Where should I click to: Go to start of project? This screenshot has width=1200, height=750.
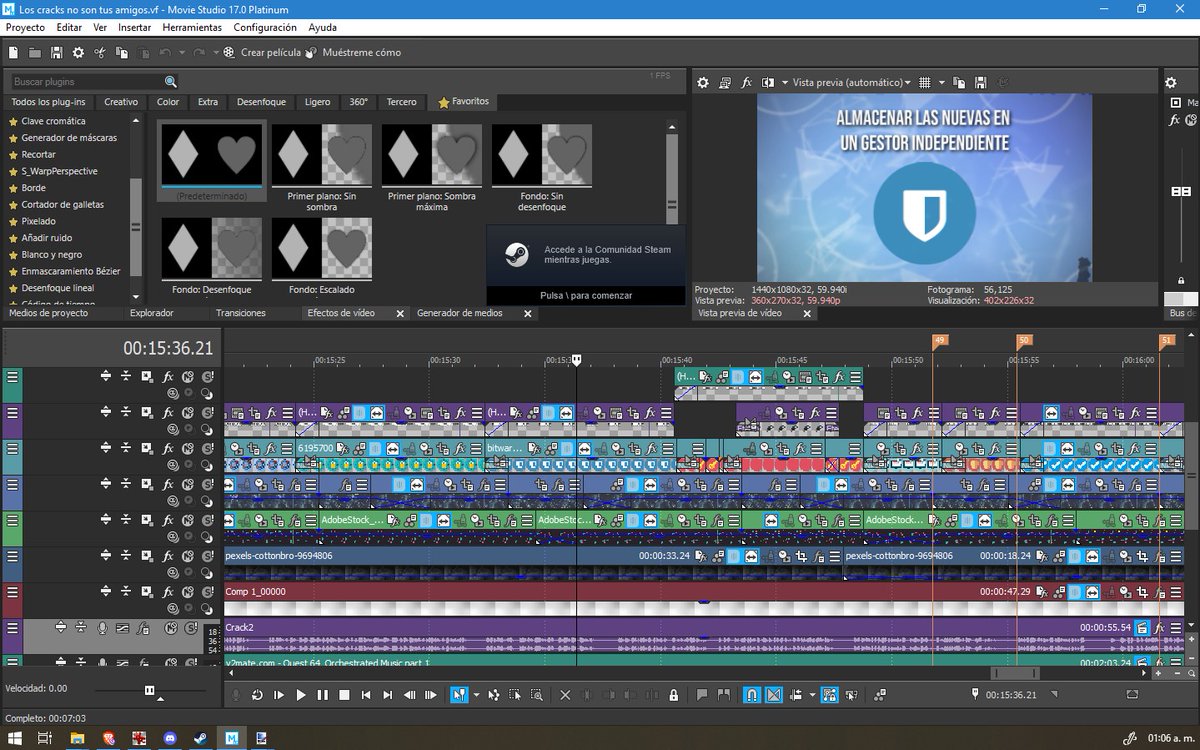(366, 695)
